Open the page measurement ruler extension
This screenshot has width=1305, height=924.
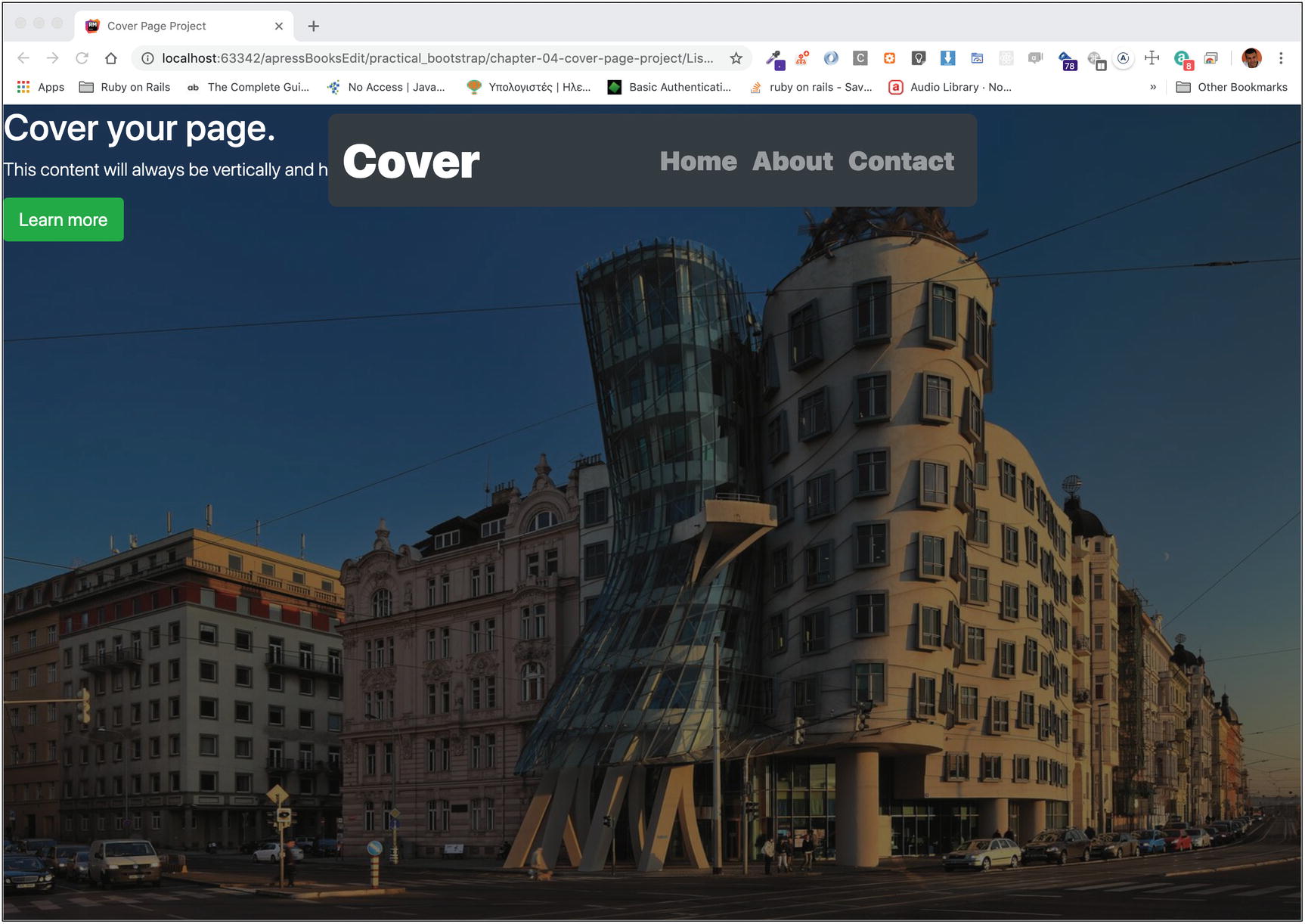click(1152, 57)
